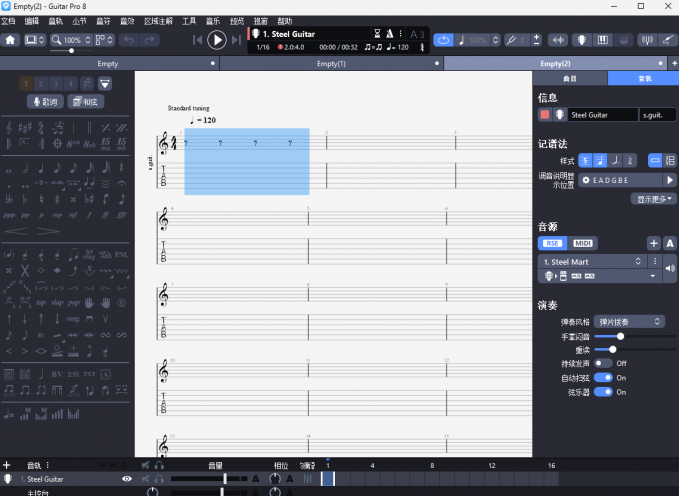The width and height of the screenshot is (679, 496).
Task: Click the Play button in the transport bar
Action: (x=217, y=40)
